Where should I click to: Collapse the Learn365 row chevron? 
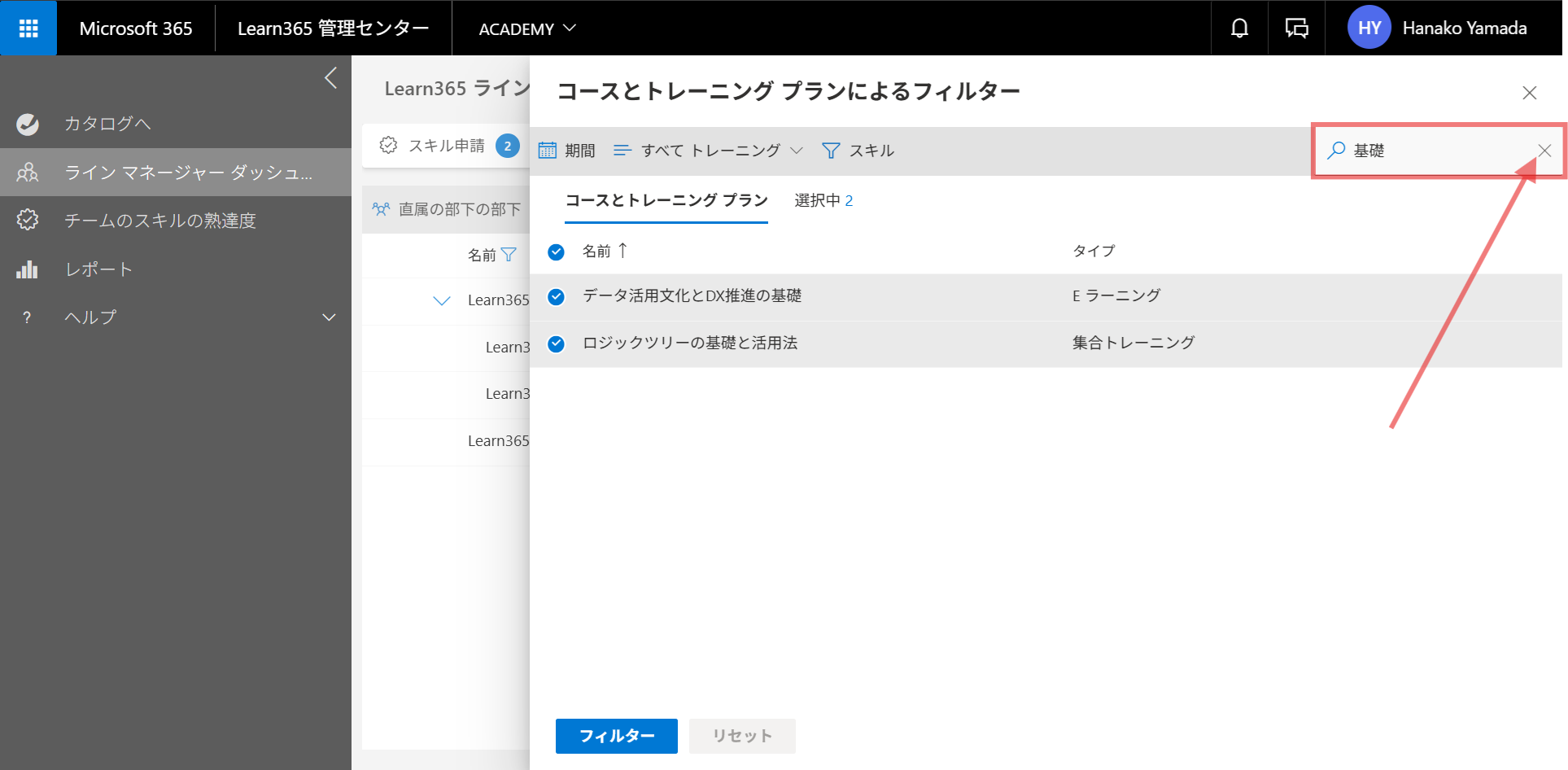[442, 301]
